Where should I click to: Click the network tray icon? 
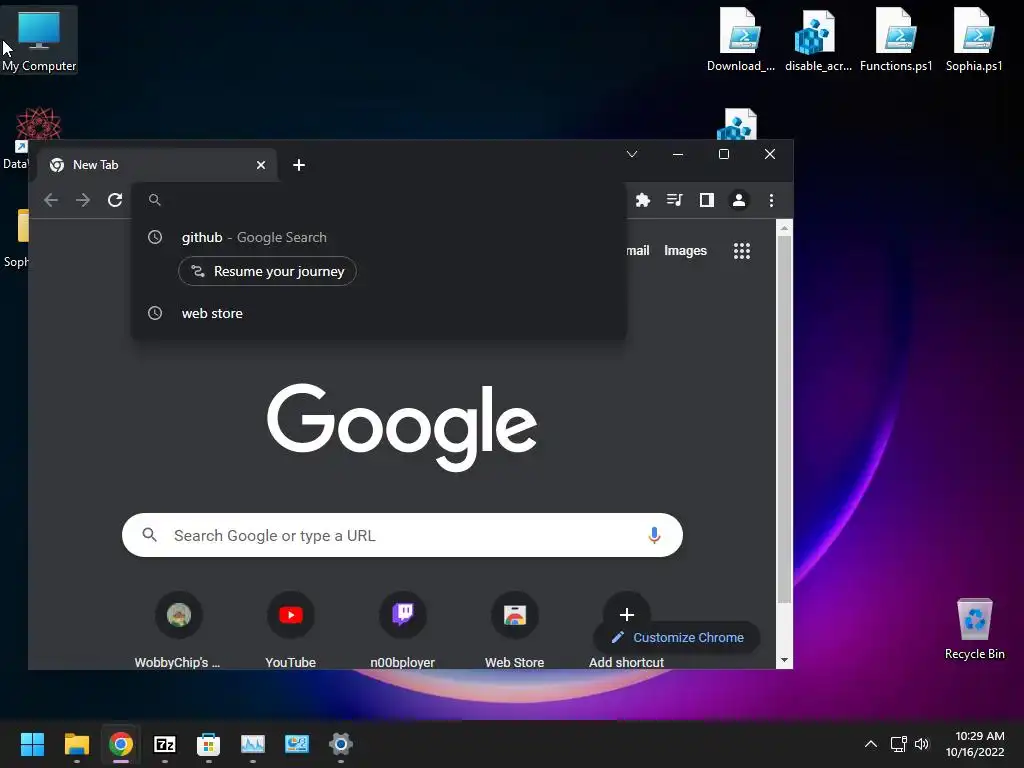click(899, 744)
